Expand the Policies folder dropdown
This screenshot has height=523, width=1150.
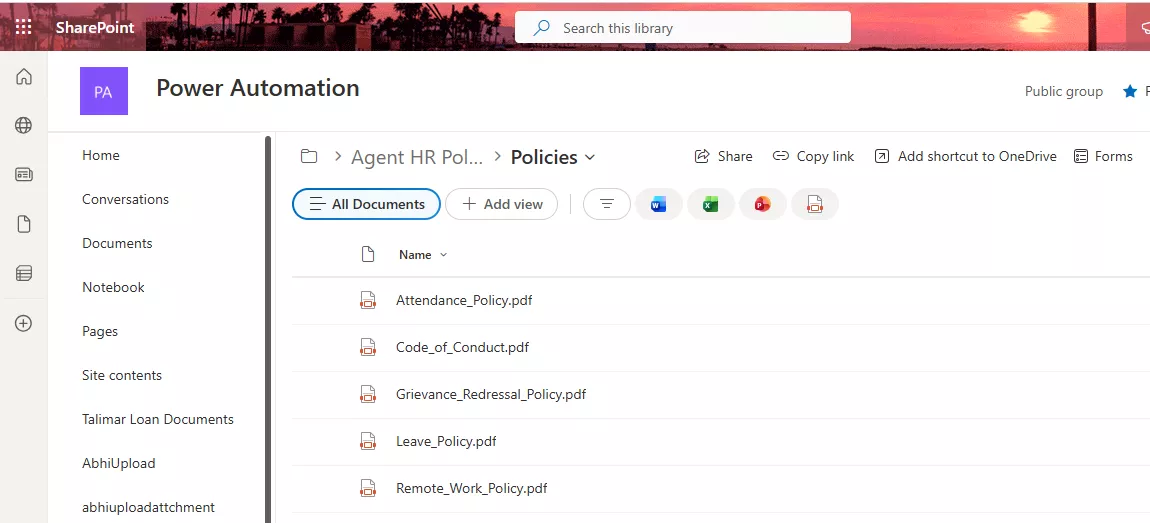coord(590,157)
